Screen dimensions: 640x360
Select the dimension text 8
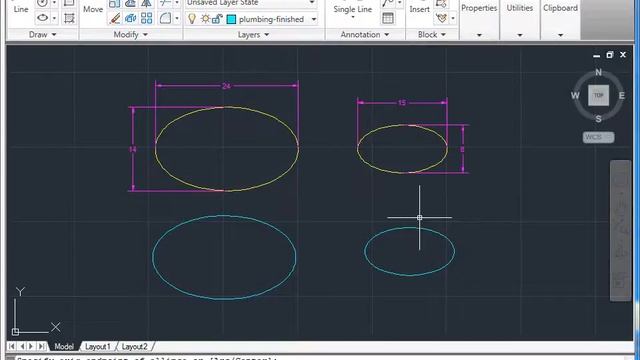(x=462, y=150)
